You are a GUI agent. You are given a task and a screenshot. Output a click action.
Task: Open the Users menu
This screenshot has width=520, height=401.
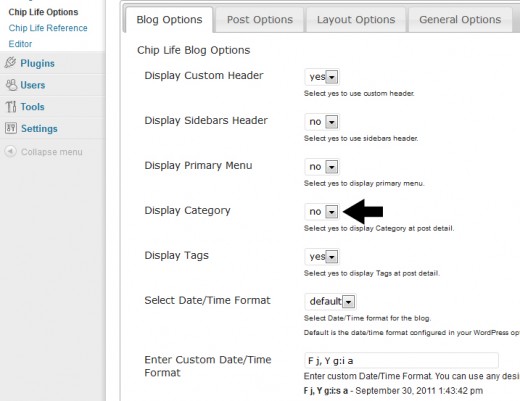click(33, 85)
